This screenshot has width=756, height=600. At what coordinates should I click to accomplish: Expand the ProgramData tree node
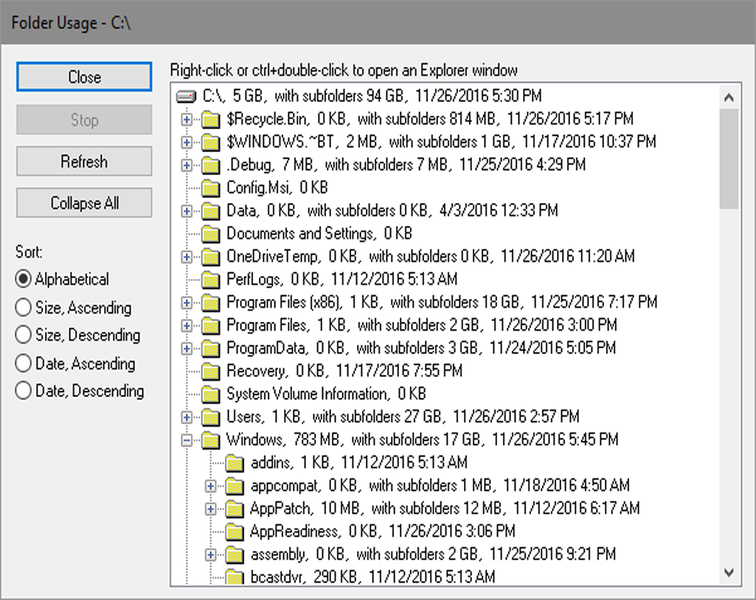(187, 349)
